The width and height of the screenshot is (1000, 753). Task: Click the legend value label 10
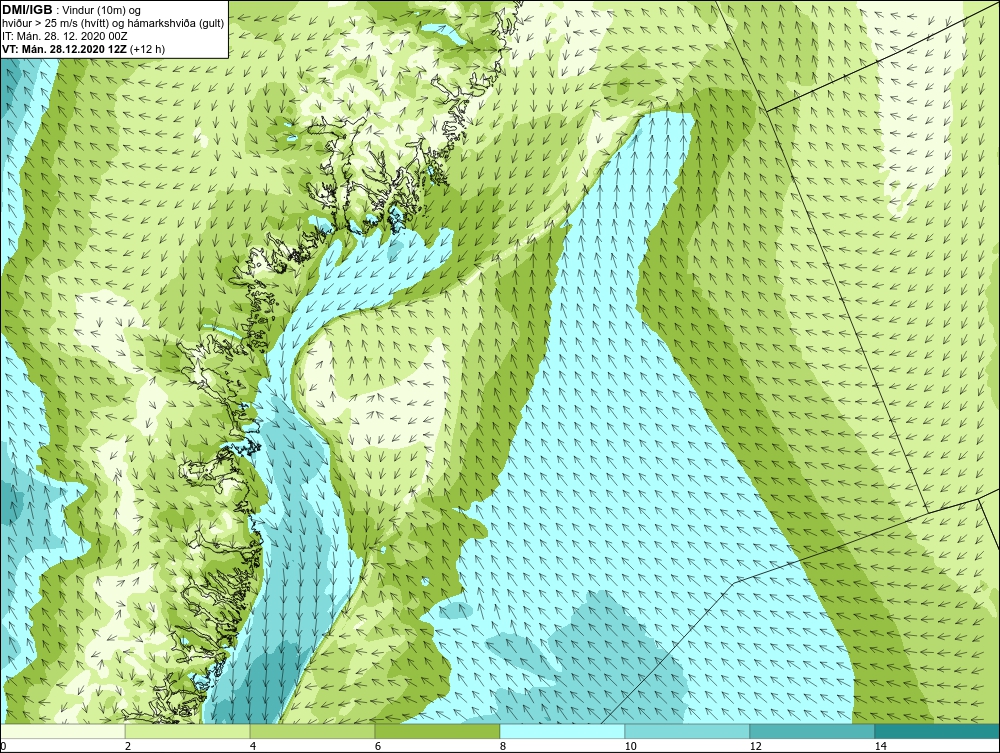(630, 746)
